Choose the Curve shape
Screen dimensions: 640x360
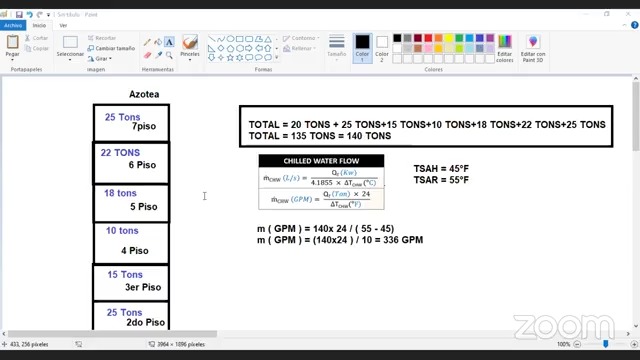(221, 39)
